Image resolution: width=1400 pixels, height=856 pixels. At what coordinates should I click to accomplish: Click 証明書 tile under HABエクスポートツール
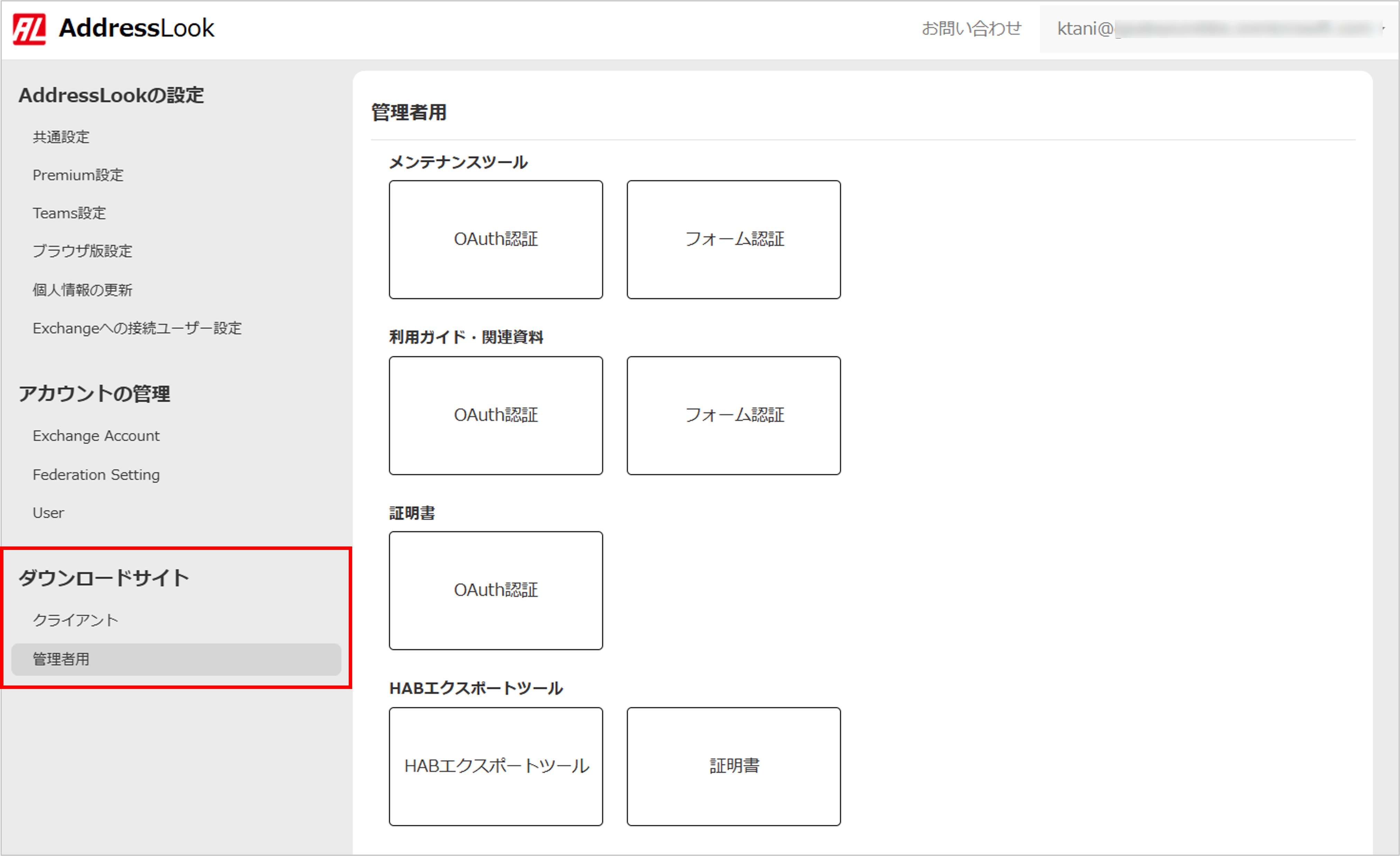733,766
